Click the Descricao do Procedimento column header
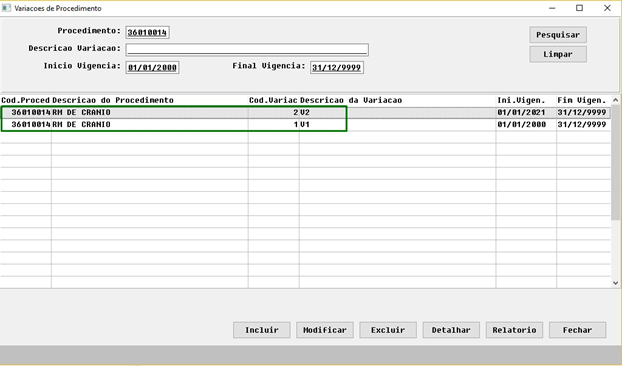This screenshot has width=622, height=366. 150,100
